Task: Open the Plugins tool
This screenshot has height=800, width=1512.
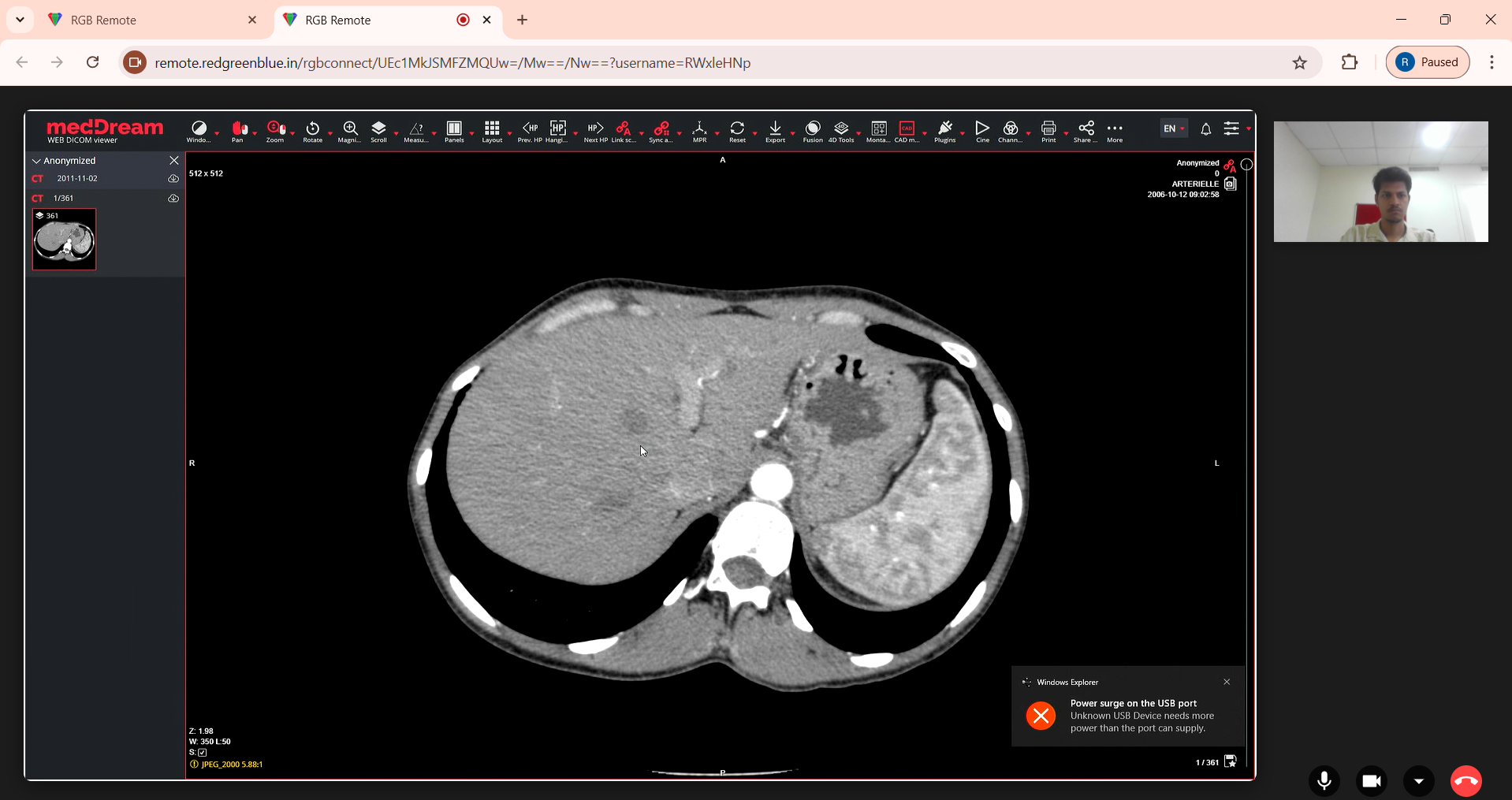Action: [x=944, y=130]
